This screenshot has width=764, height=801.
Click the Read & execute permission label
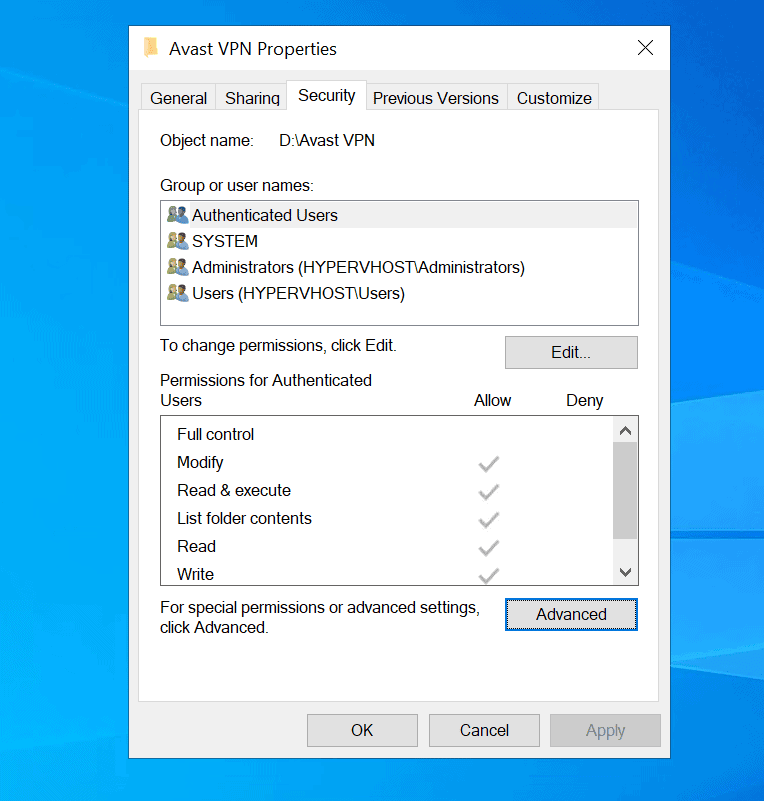(234, 490)
